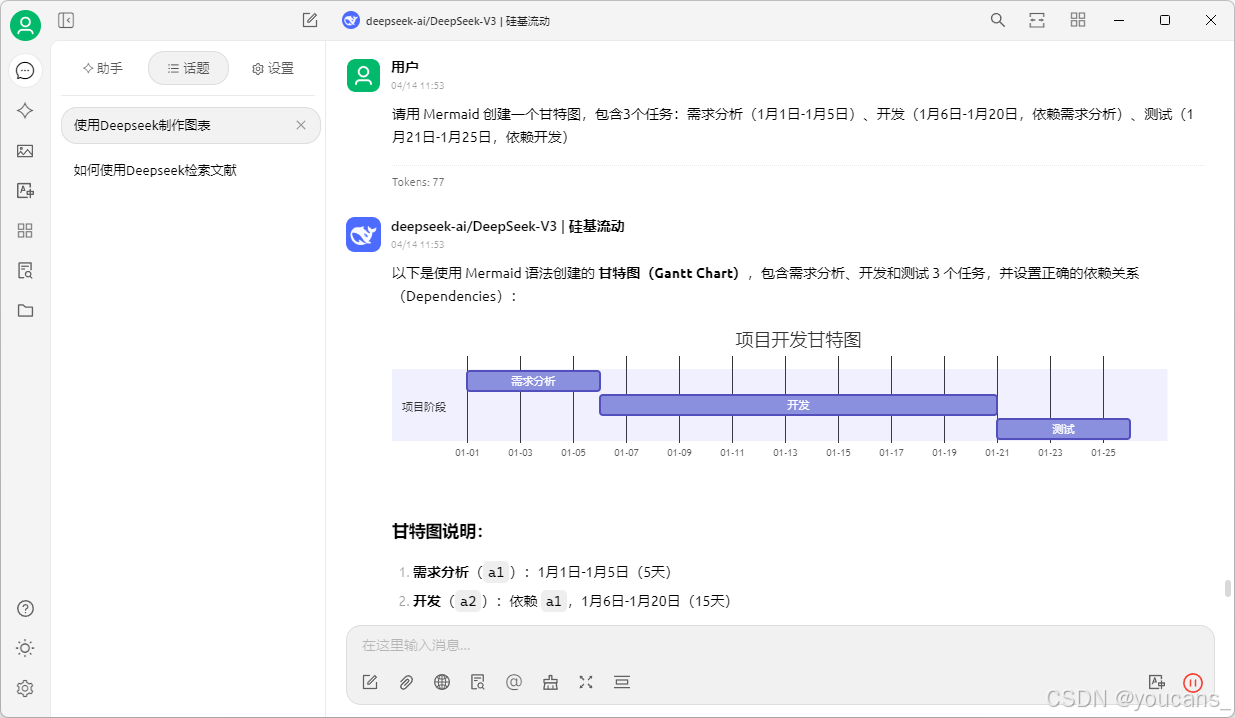This screenshot has width=1235, height=718.
Task: Open the top-right mini apps grid icon
Action: pos(1078,20)
